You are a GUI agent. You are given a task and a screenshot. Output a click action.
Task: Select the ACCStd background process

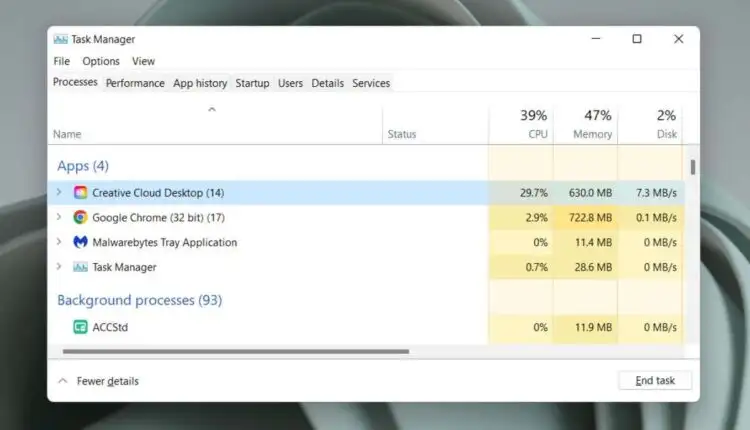tap(366, 327)
